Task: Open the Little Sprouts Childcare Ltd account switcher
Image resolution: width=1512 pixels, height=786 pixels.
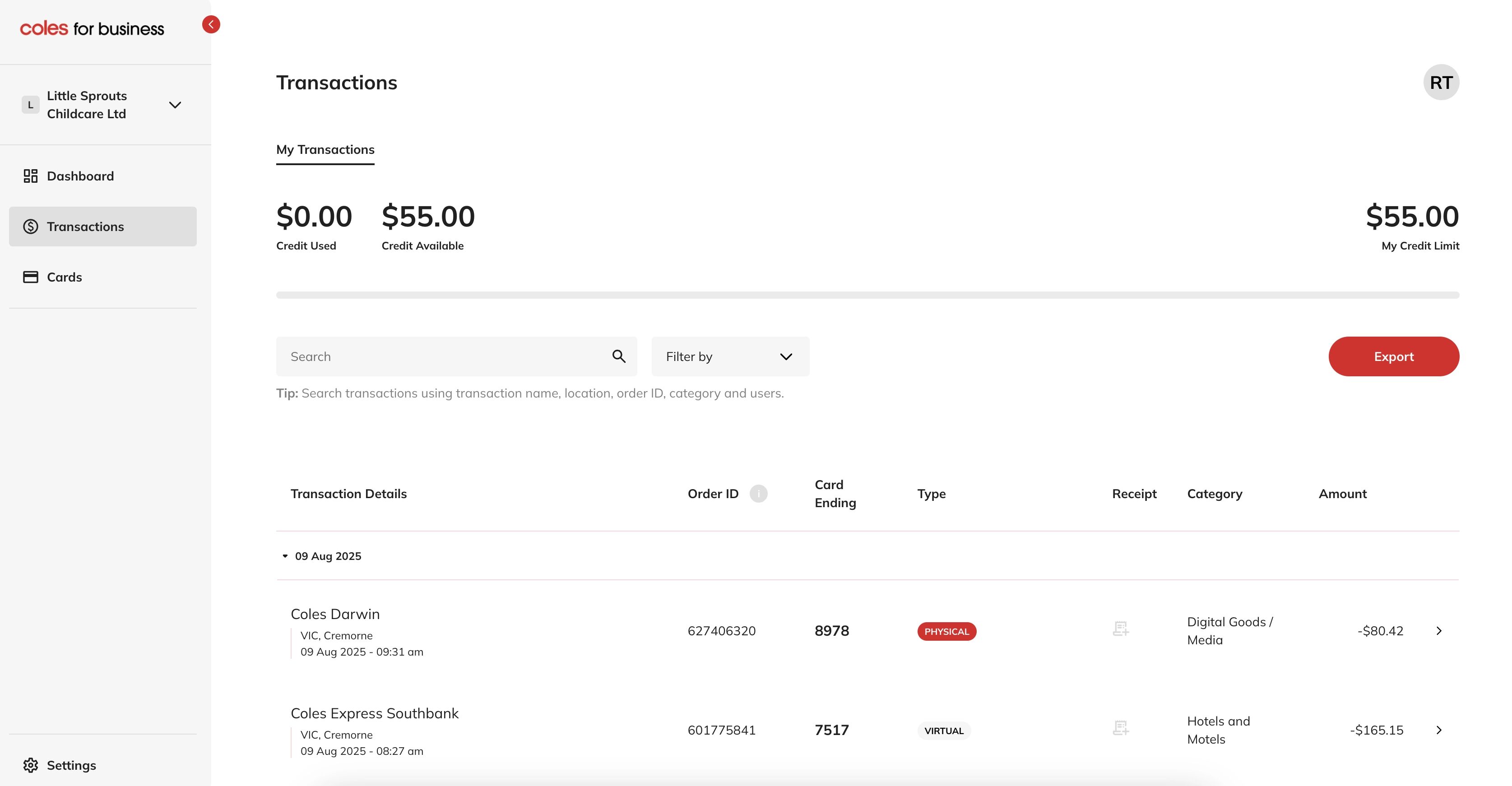Action: tap(103, 105)
